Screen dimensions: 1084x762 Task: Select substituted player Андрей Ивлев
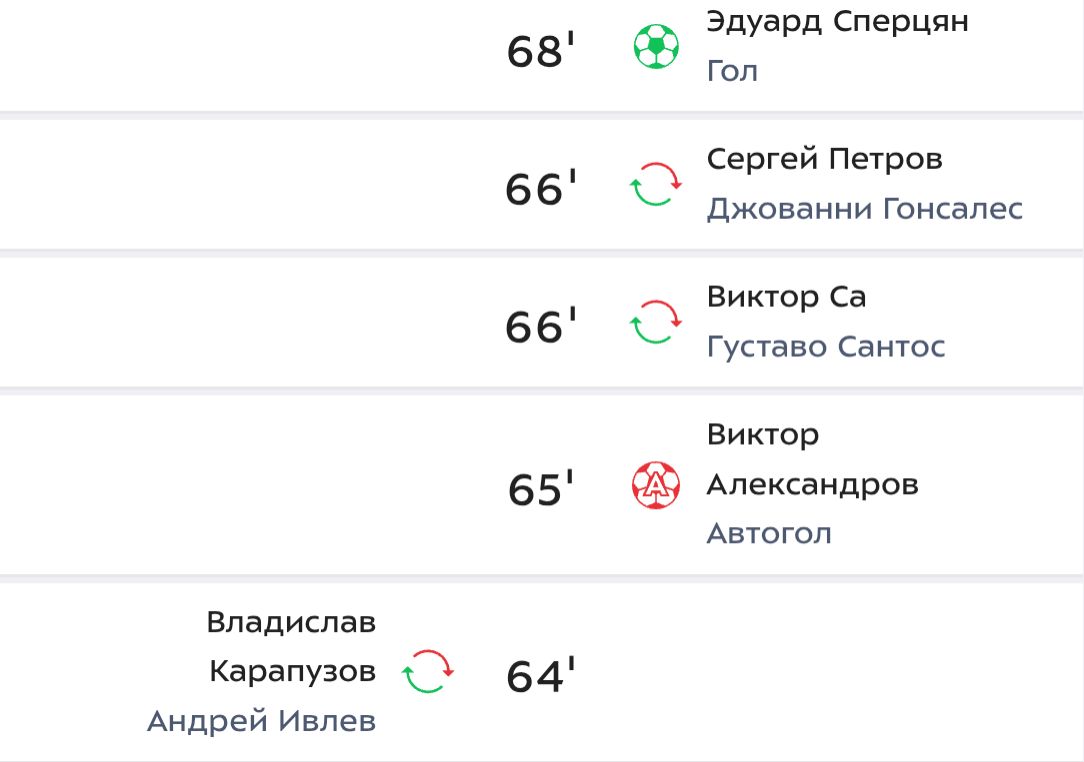click(x=261, y=721)
